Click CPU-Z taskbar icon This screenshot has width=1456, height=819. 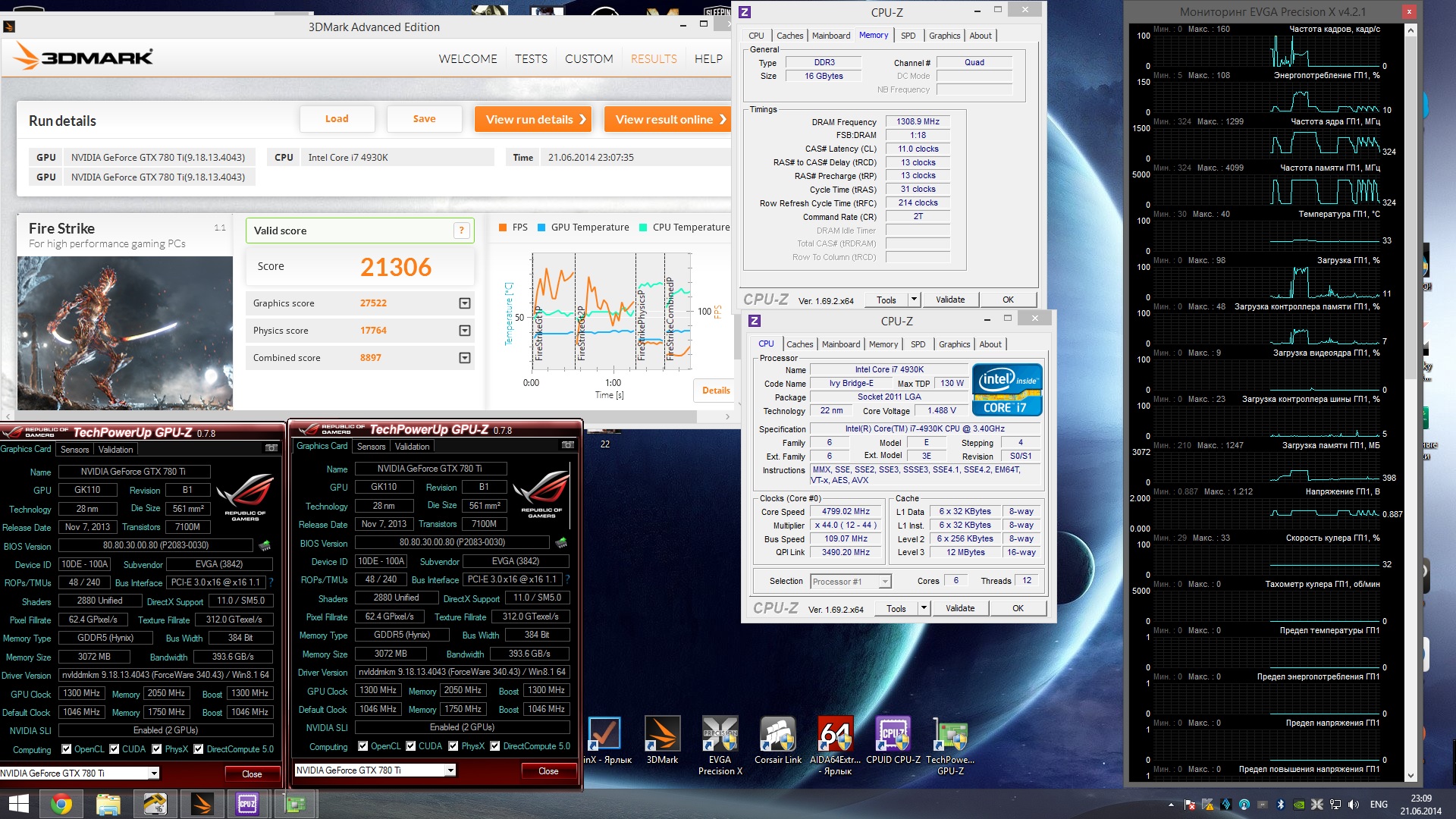click(x=247, y=804)
